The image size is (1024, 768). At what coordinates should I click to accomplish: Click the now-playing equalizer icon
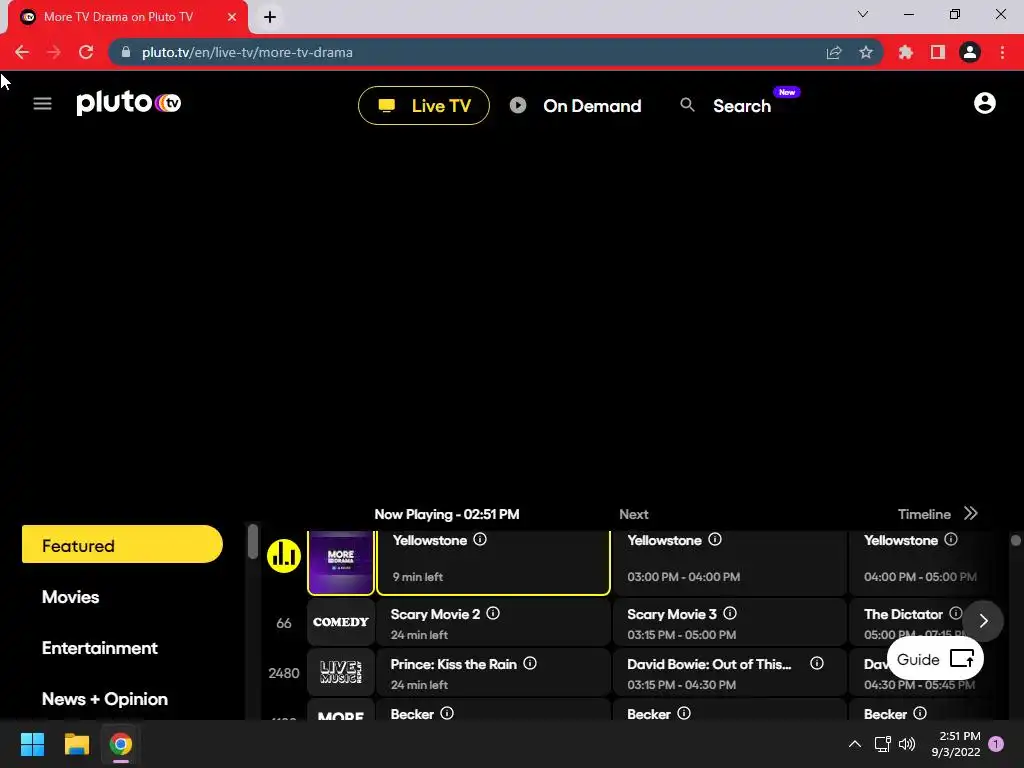click(x=283, y=556)
